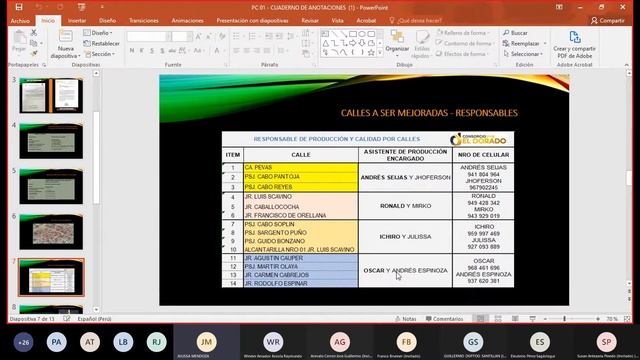Open the Sección dropdown
The width and height of the screenshot is (640, 360).
tap(100, 54)
